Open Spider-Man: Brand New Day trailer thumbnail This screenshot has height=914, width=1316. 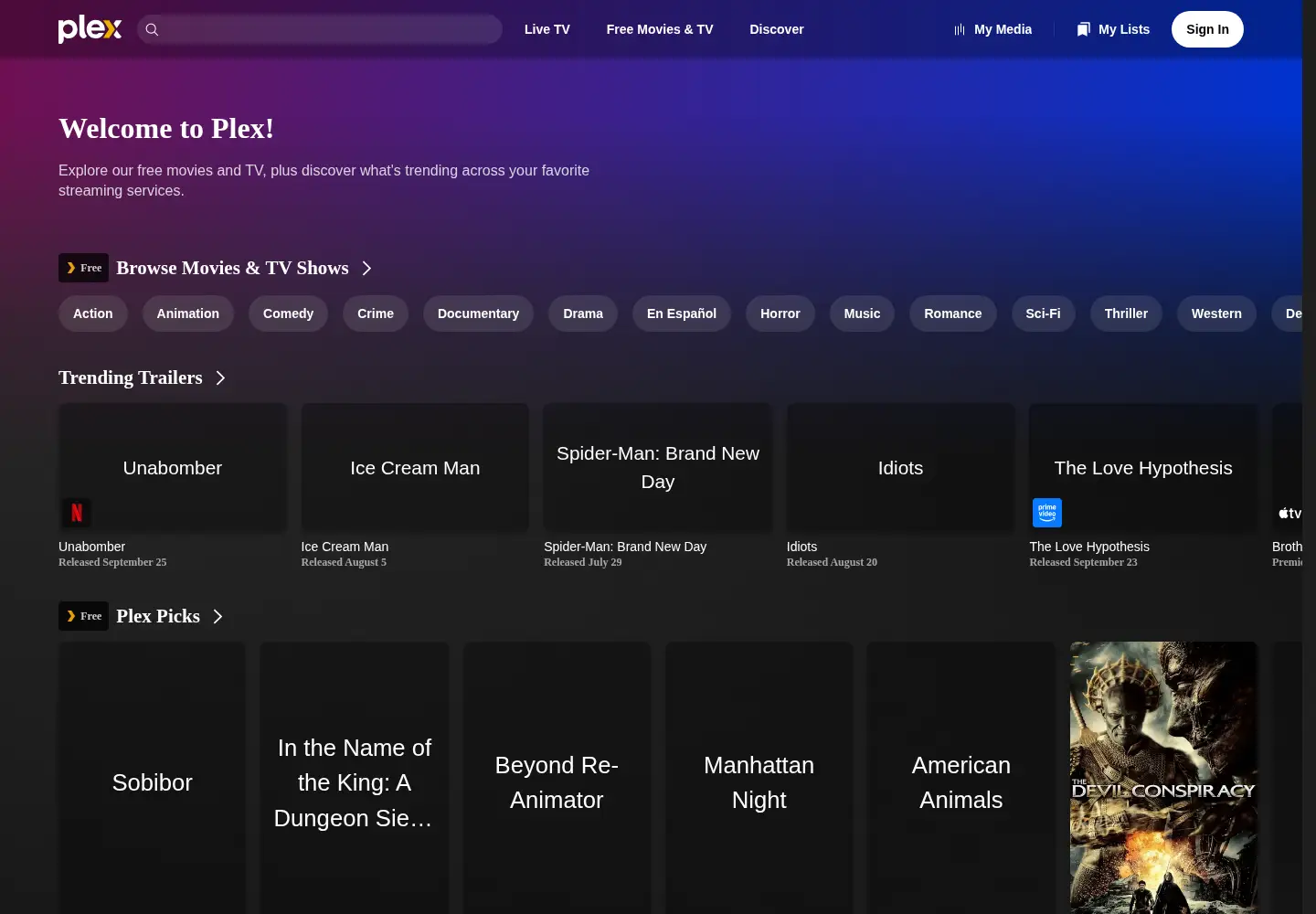[x=658, y=468]
